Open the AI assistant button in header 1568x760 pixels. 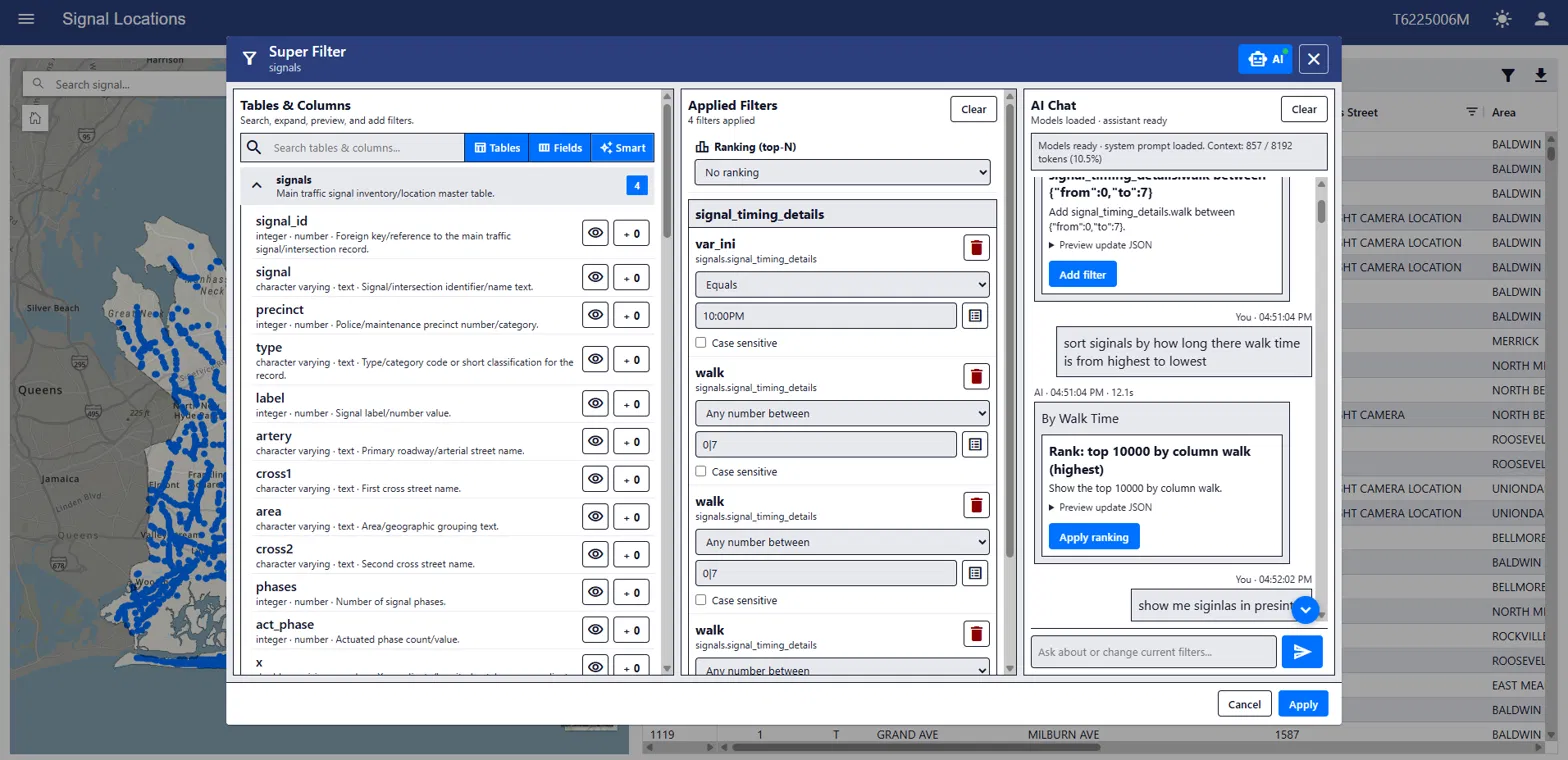click(x=1265, y=59)
